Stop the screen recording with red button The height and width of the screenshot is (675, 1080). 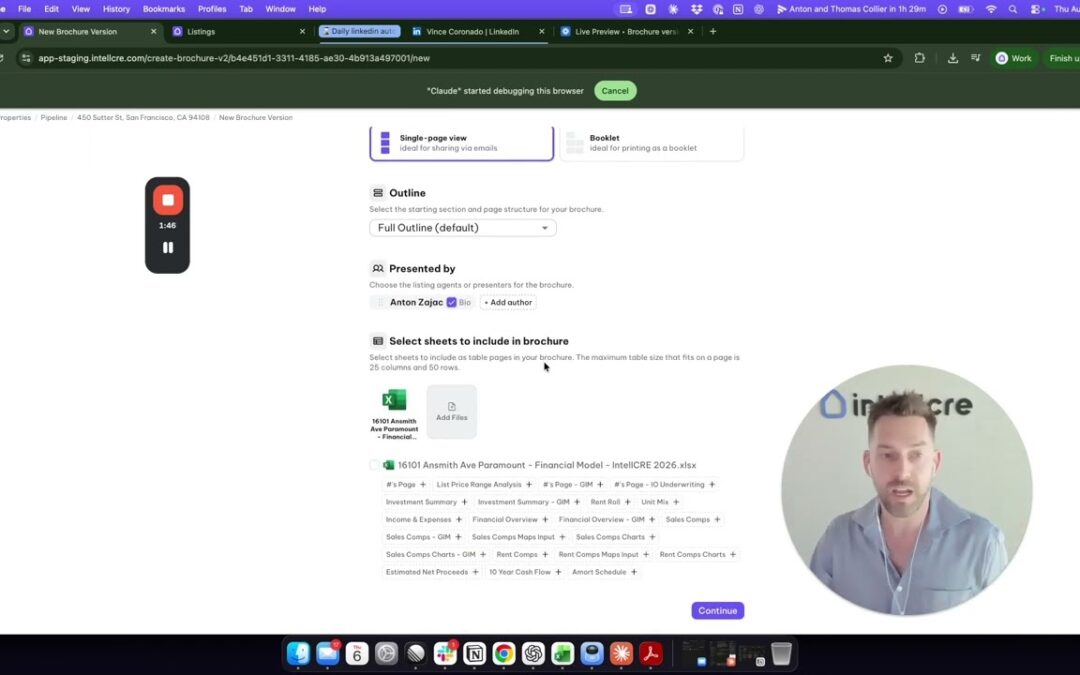(x=167, y=200)
